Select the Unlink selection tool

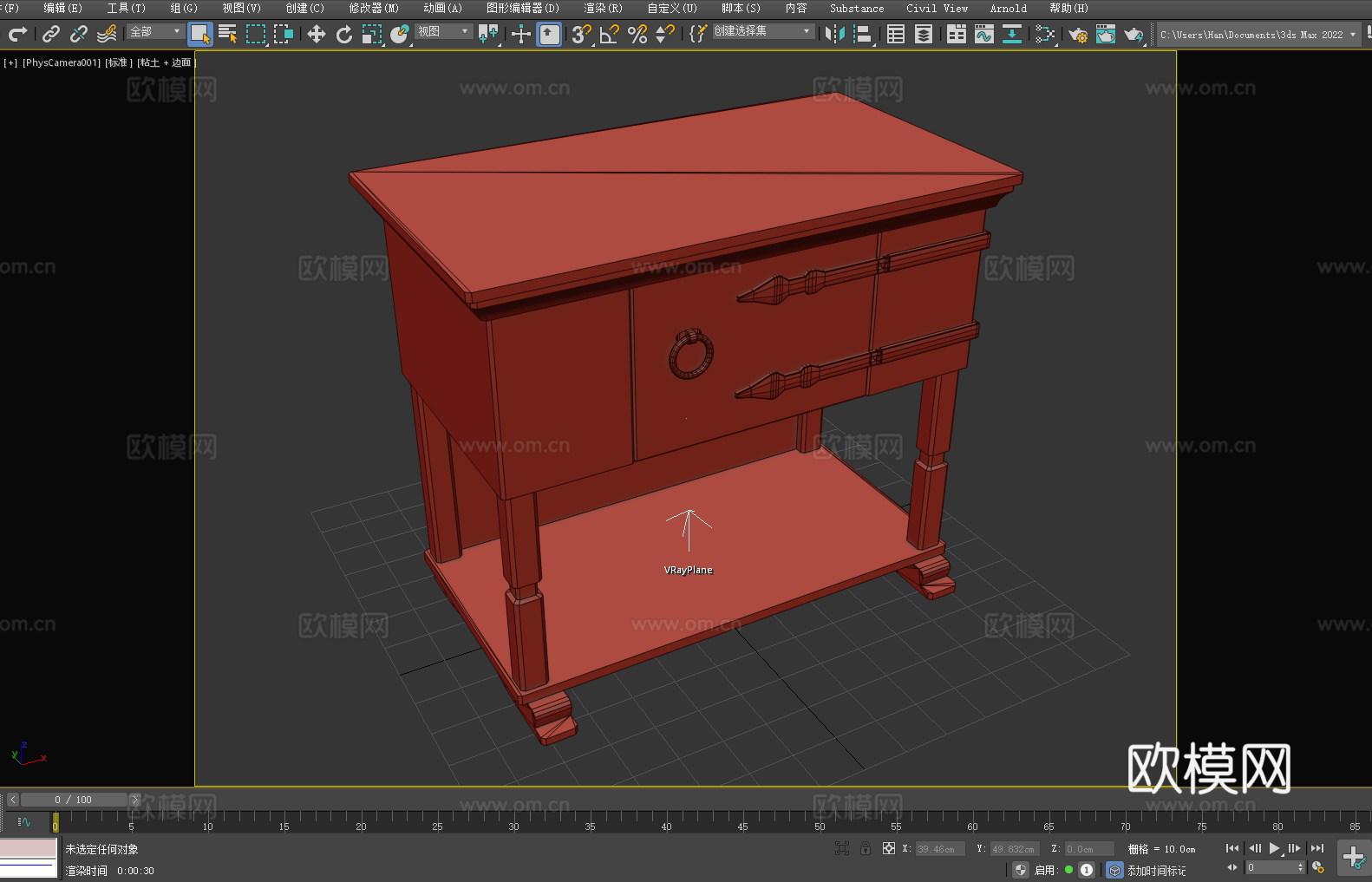click(x=79, y=34)
